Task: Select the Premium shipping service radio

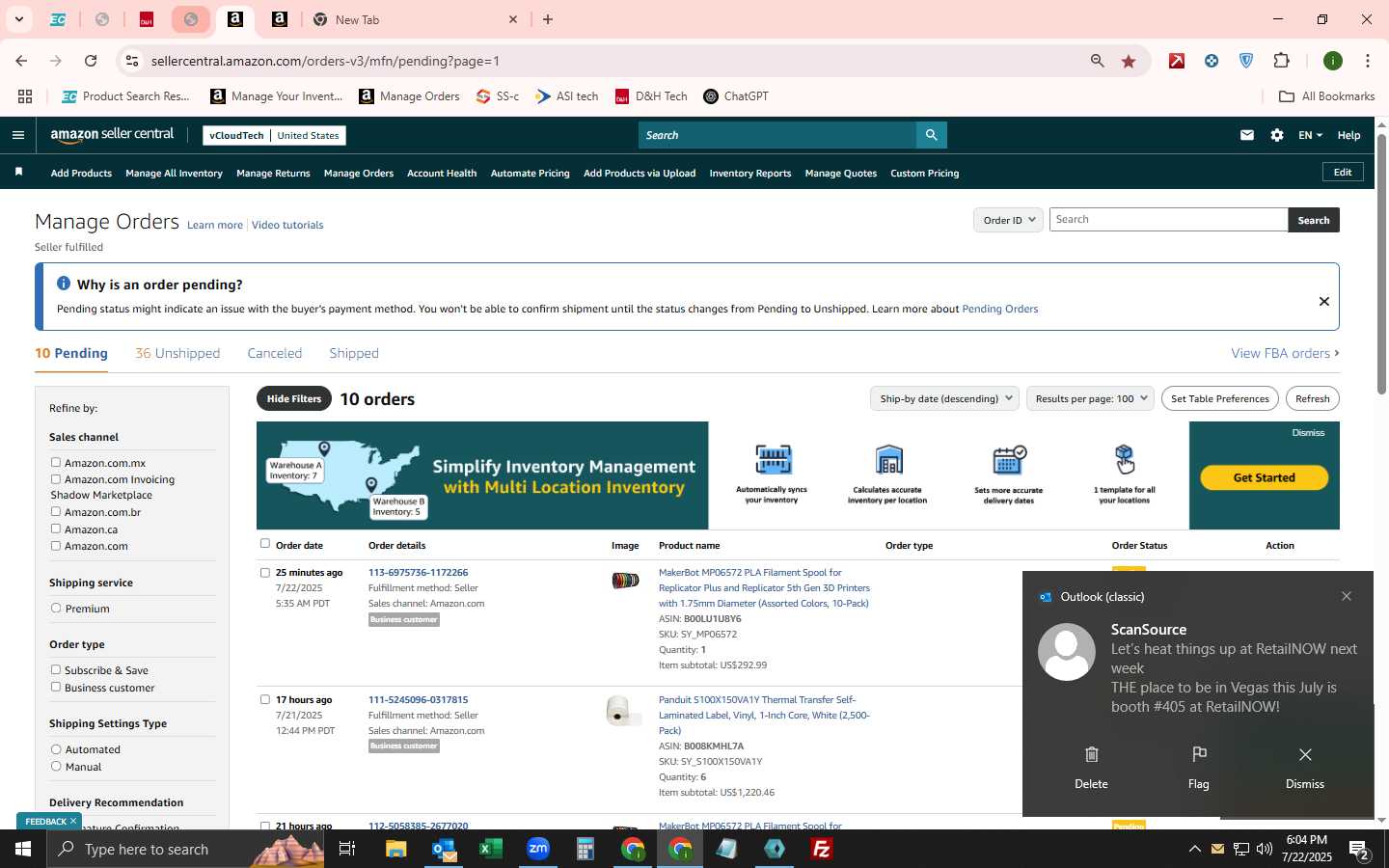Action: (56, 609)
